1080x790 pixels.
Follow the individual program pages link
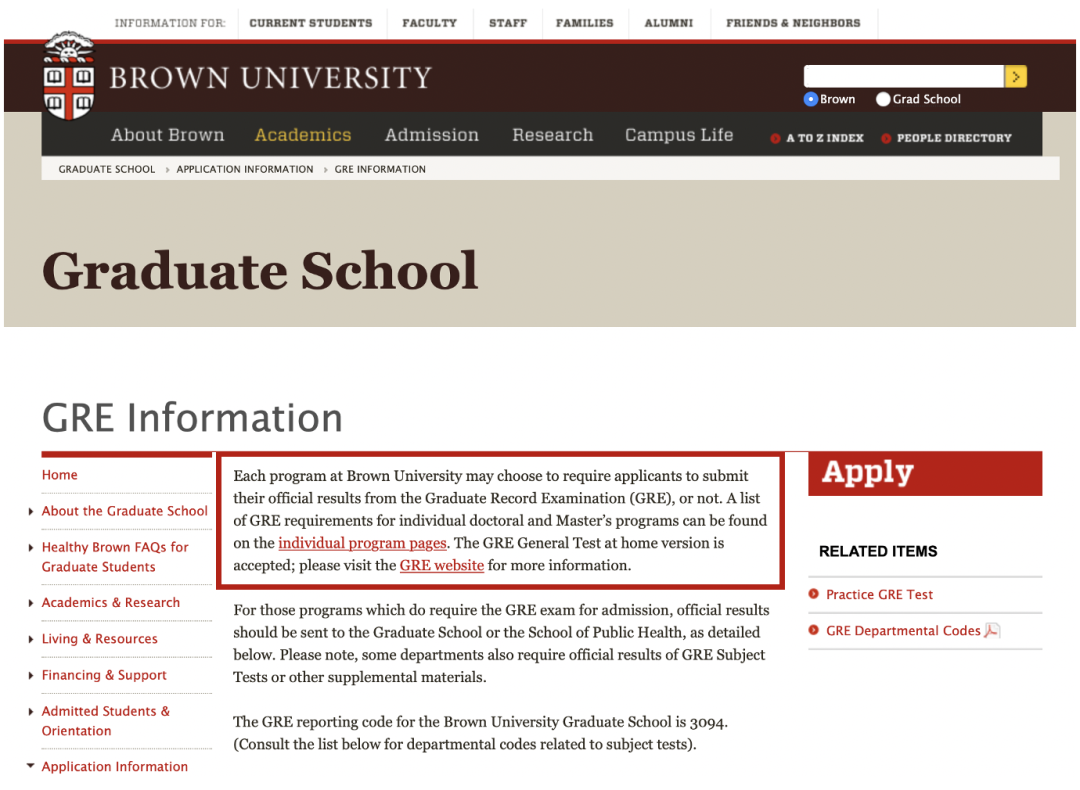(362, 543)
